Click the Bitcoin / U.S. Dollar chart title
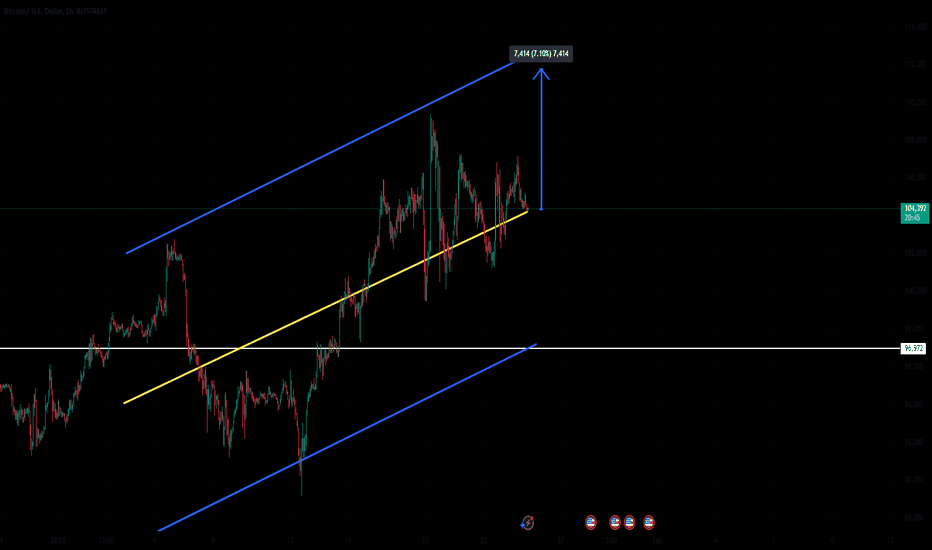The height and width of the screenshot is (550, 932). pos(55,11)
